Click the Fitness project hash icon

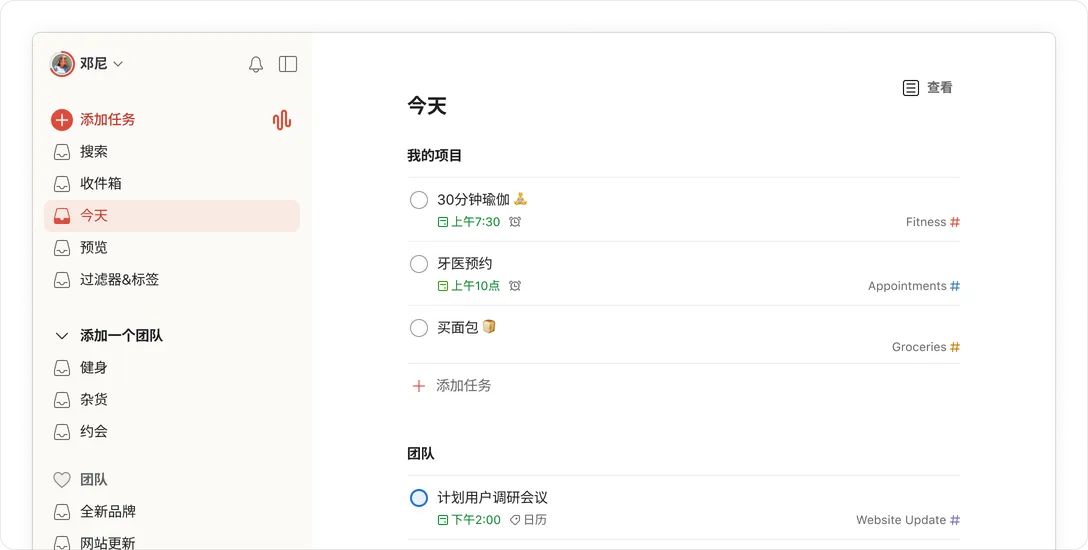click(x=955, y=222)
